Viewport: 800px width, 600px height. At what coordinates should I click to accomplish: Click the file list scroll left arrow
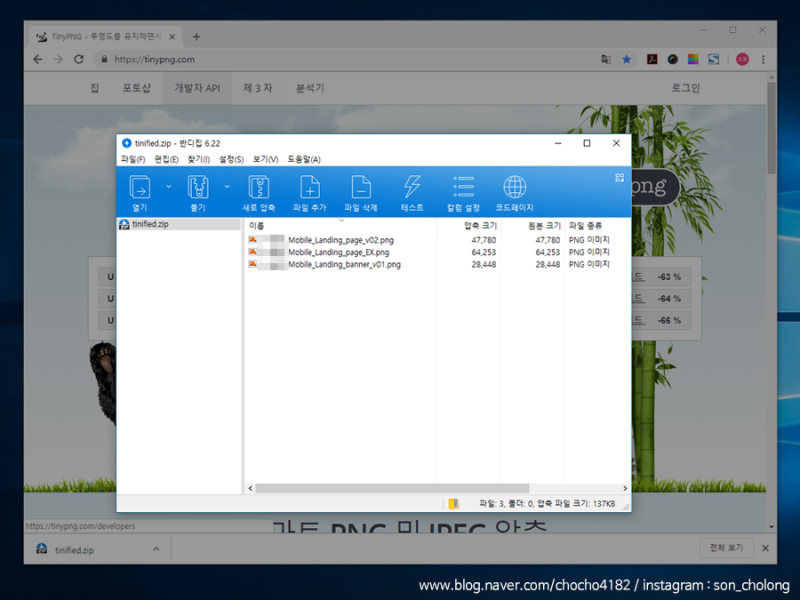pos(250,488)
